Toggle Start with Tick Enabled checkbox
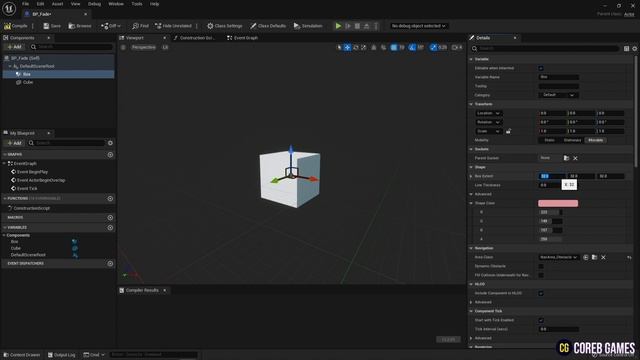 (541, 320)
